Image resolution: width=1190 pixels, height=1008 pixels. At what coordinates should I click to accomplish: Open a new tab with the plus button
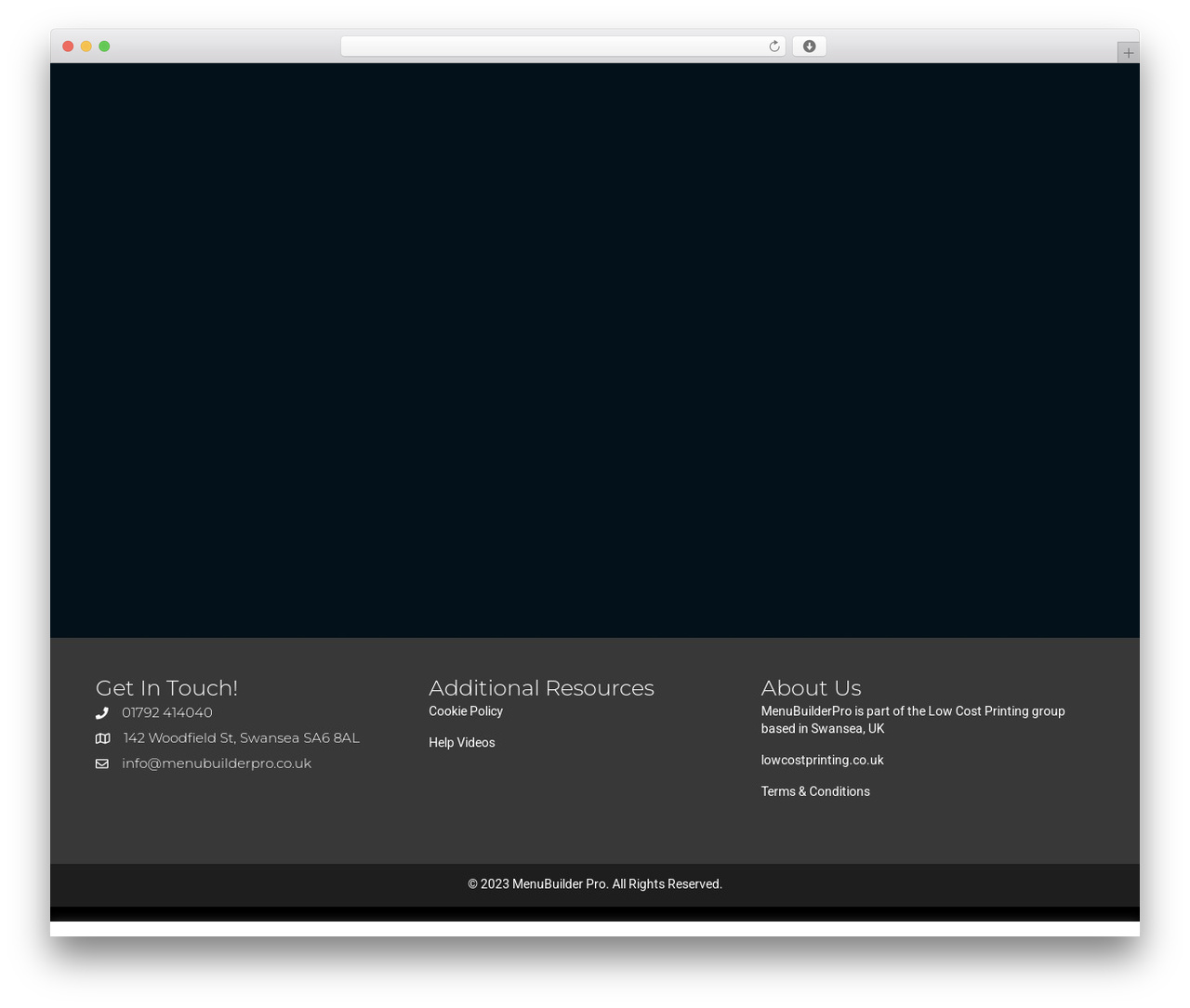[x=1128, y=53]
